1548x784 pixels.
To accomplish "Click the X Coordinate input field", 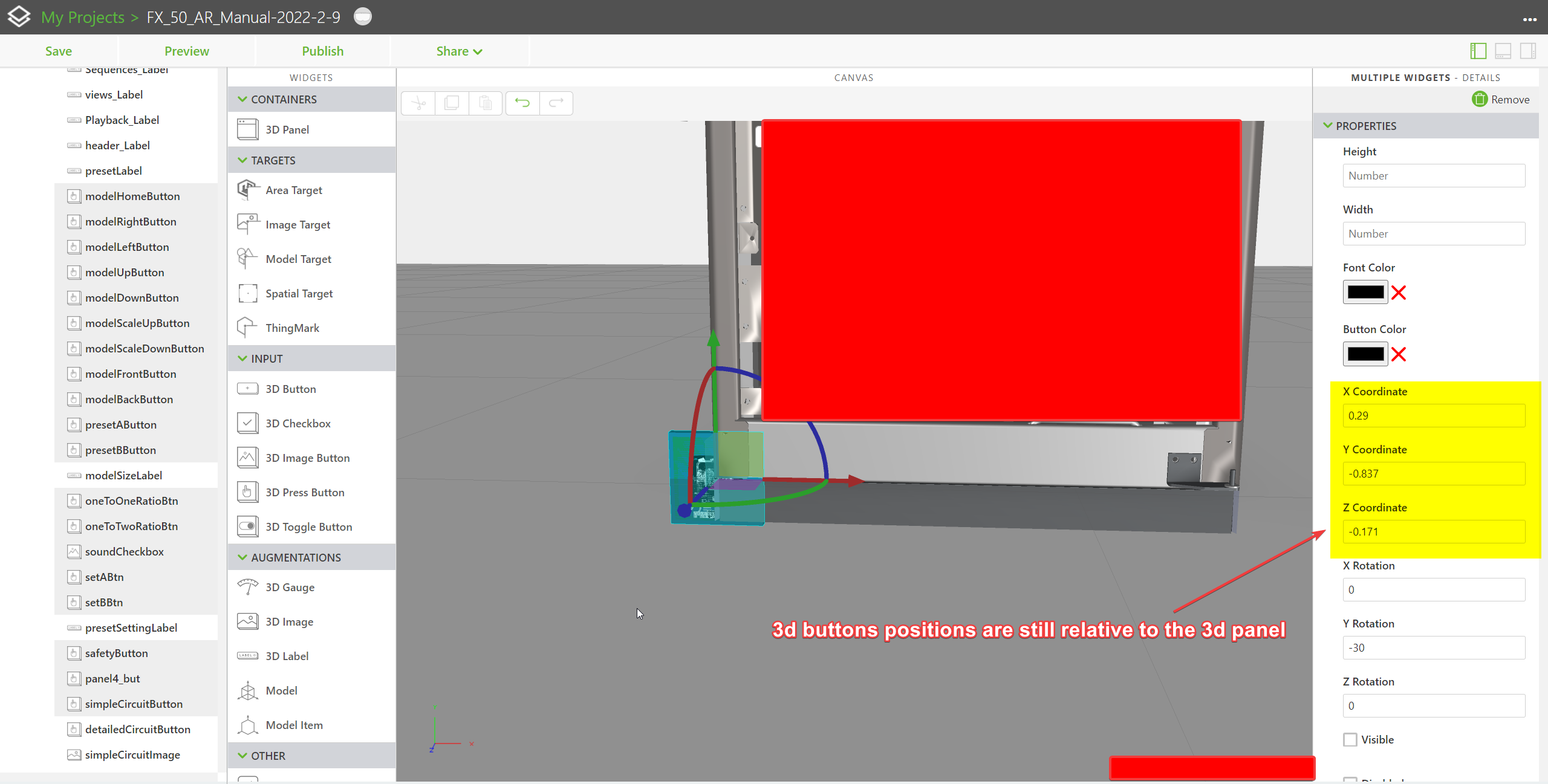I will click(1434, 415).
